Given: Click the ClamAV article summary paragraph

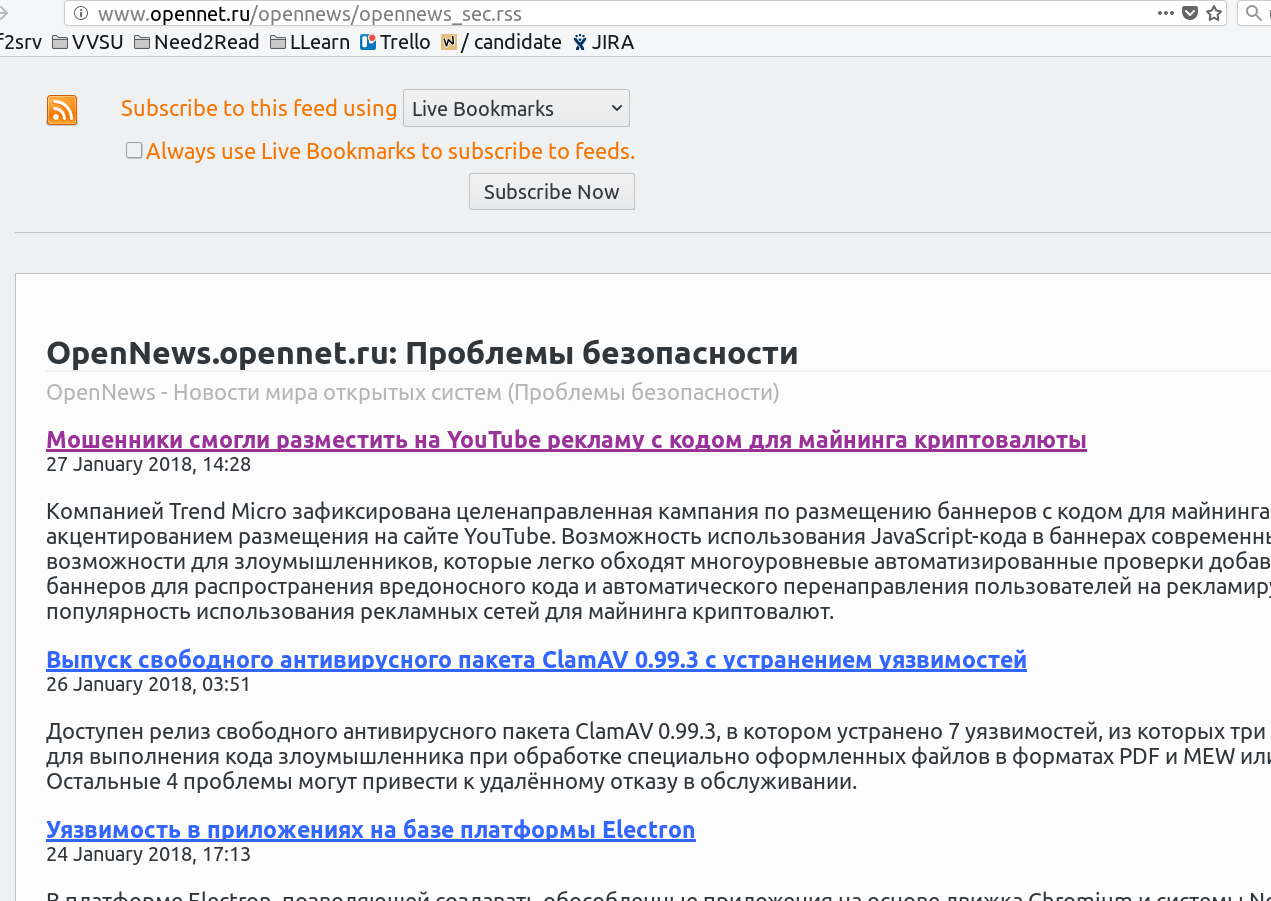Looking at the screenshot, I should coord(658,756).
